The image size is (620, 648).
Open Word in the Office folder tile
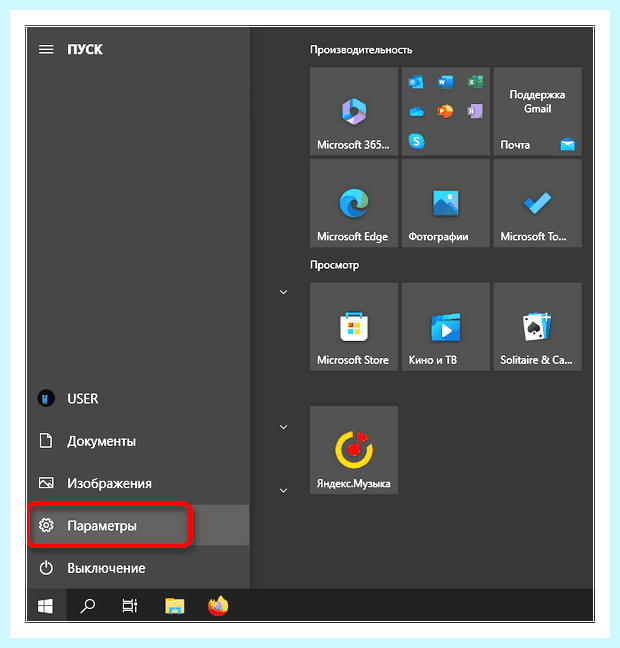[x=446, y=82]
